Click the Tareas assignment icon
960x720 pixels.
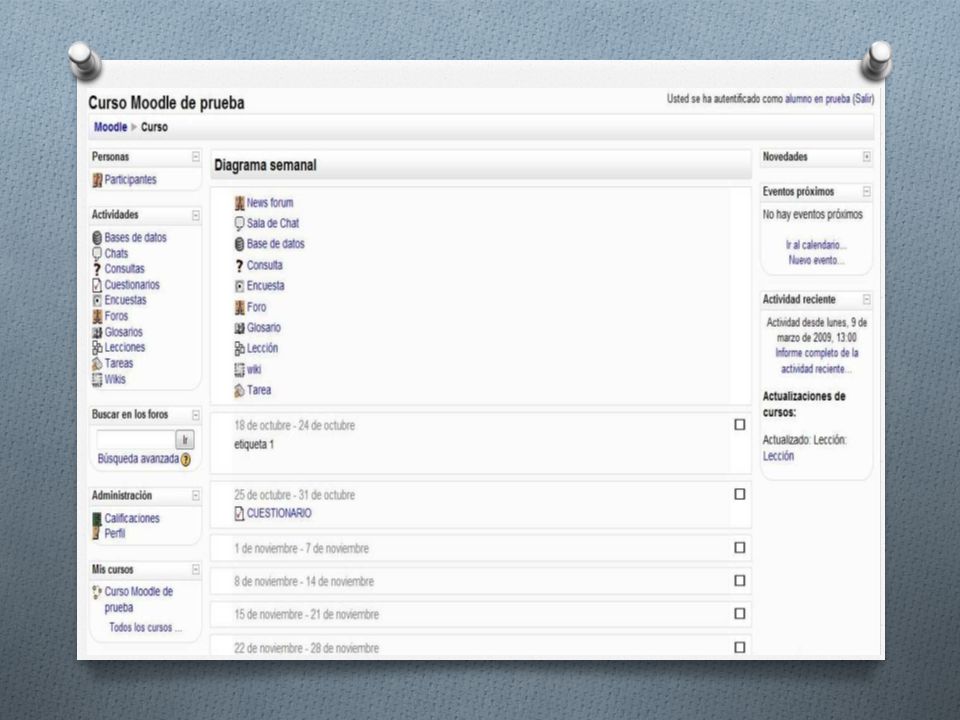coord(97,364)
